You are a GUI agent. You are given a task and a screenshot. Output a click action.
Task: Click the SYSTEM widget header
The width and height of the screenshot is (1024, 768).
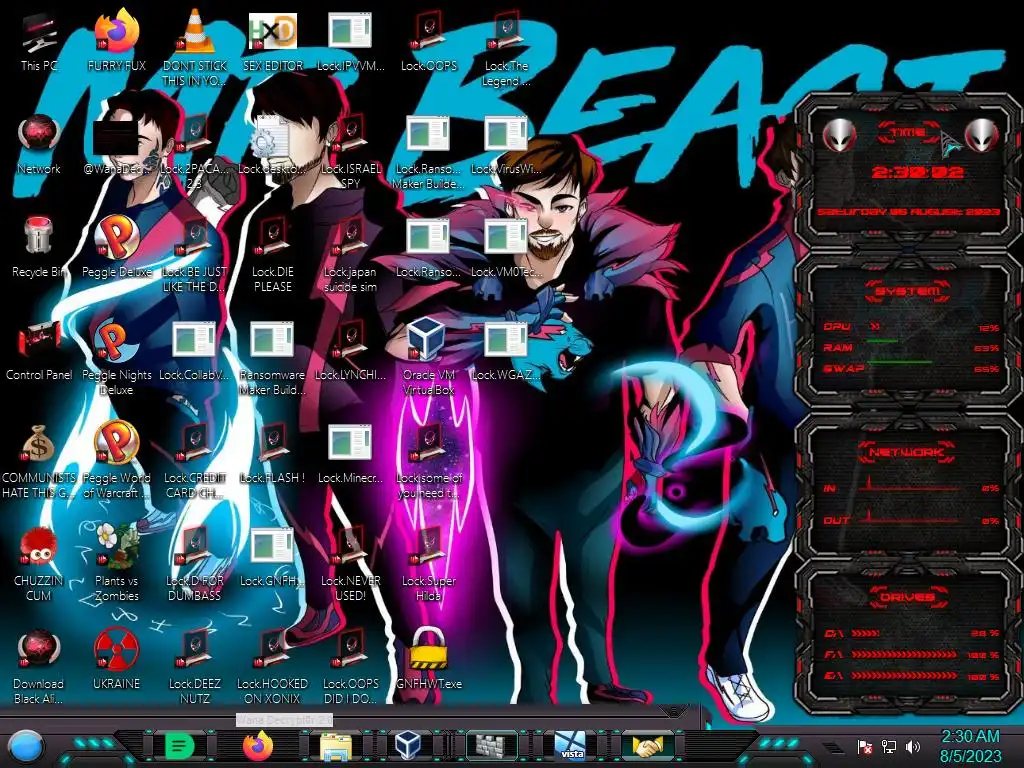908,291
